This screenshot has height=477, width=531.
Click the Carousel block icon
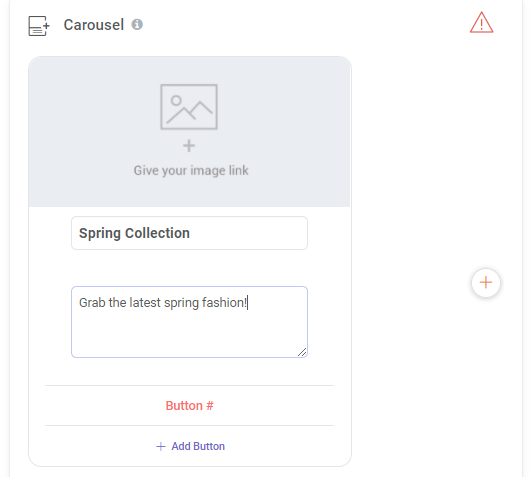pyautogui.click(x=39, y=26)
